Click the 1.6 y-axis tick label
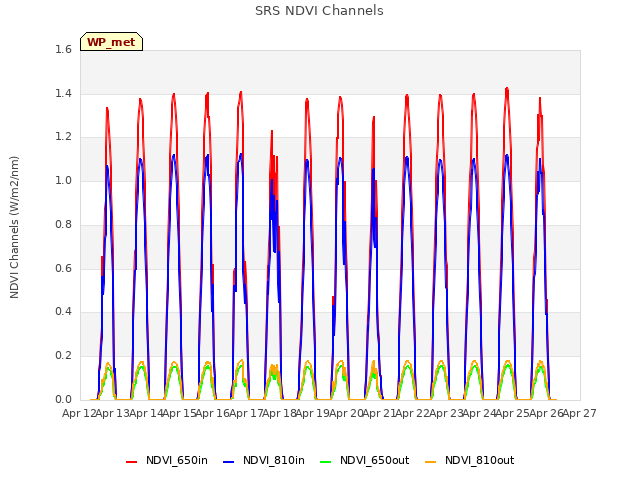This screenshot has width=640, height=480. [63, 49]
